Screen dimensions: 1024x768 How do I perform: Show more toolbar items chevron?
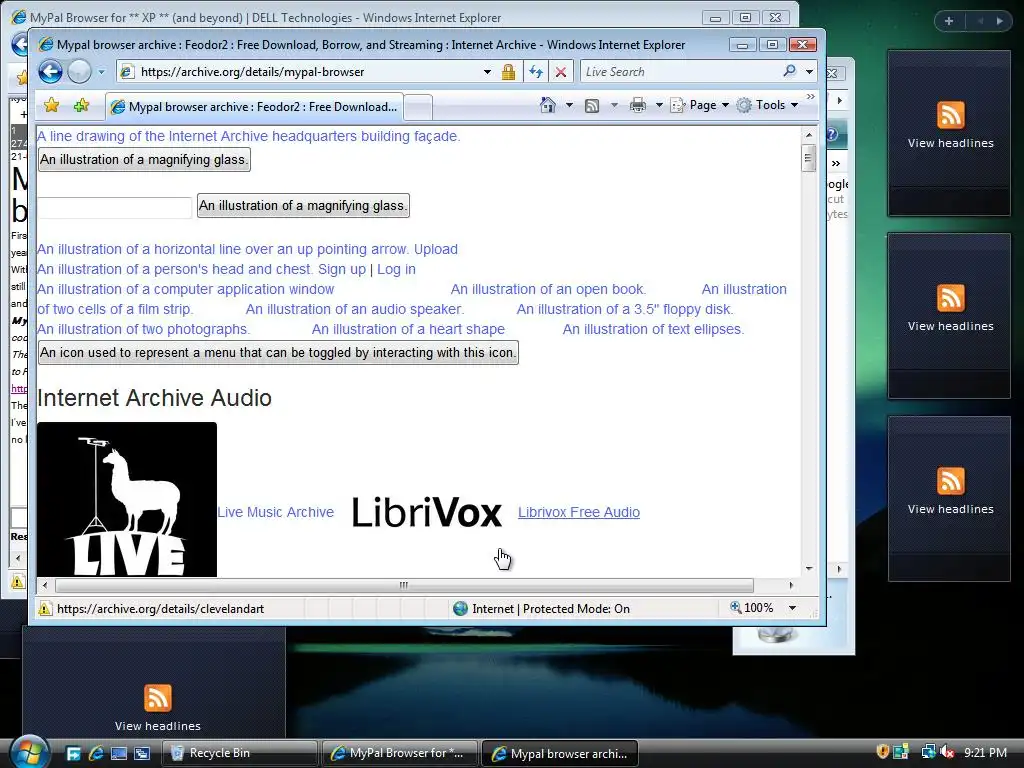tap(810, 97)
